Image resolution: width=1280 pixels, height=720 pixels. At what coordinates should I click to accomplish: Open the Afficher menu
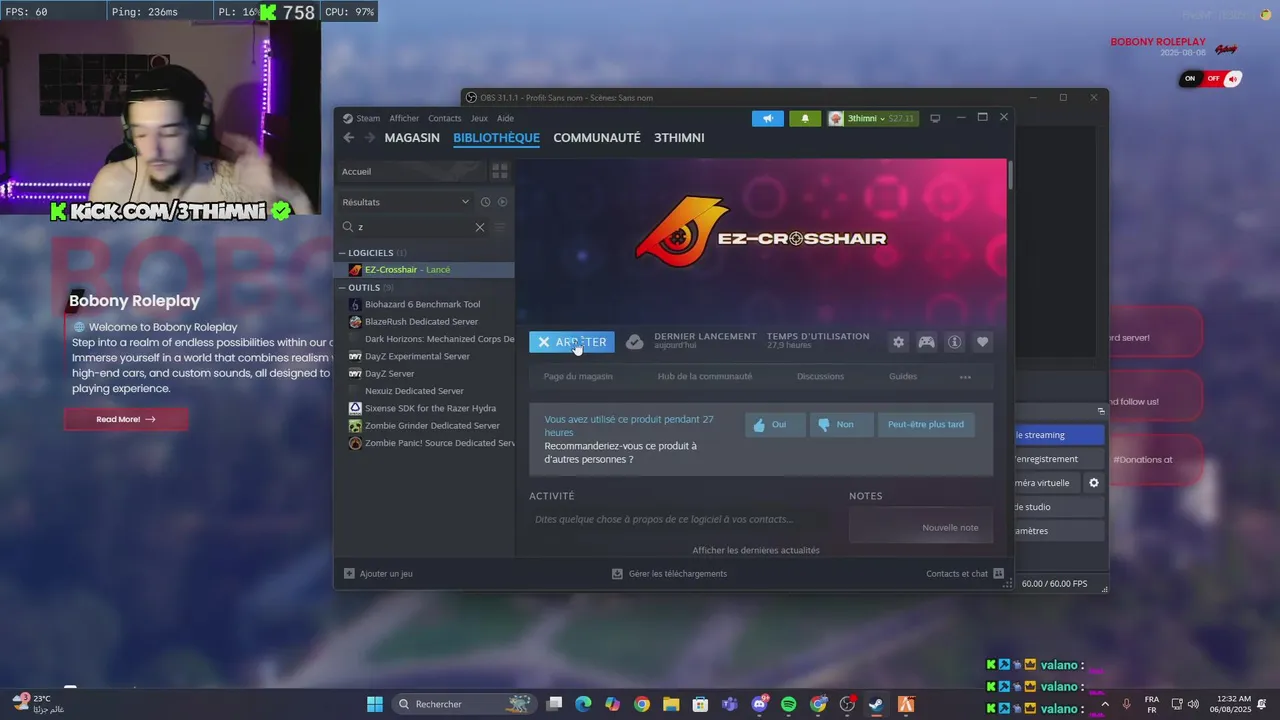click(404, 118)
